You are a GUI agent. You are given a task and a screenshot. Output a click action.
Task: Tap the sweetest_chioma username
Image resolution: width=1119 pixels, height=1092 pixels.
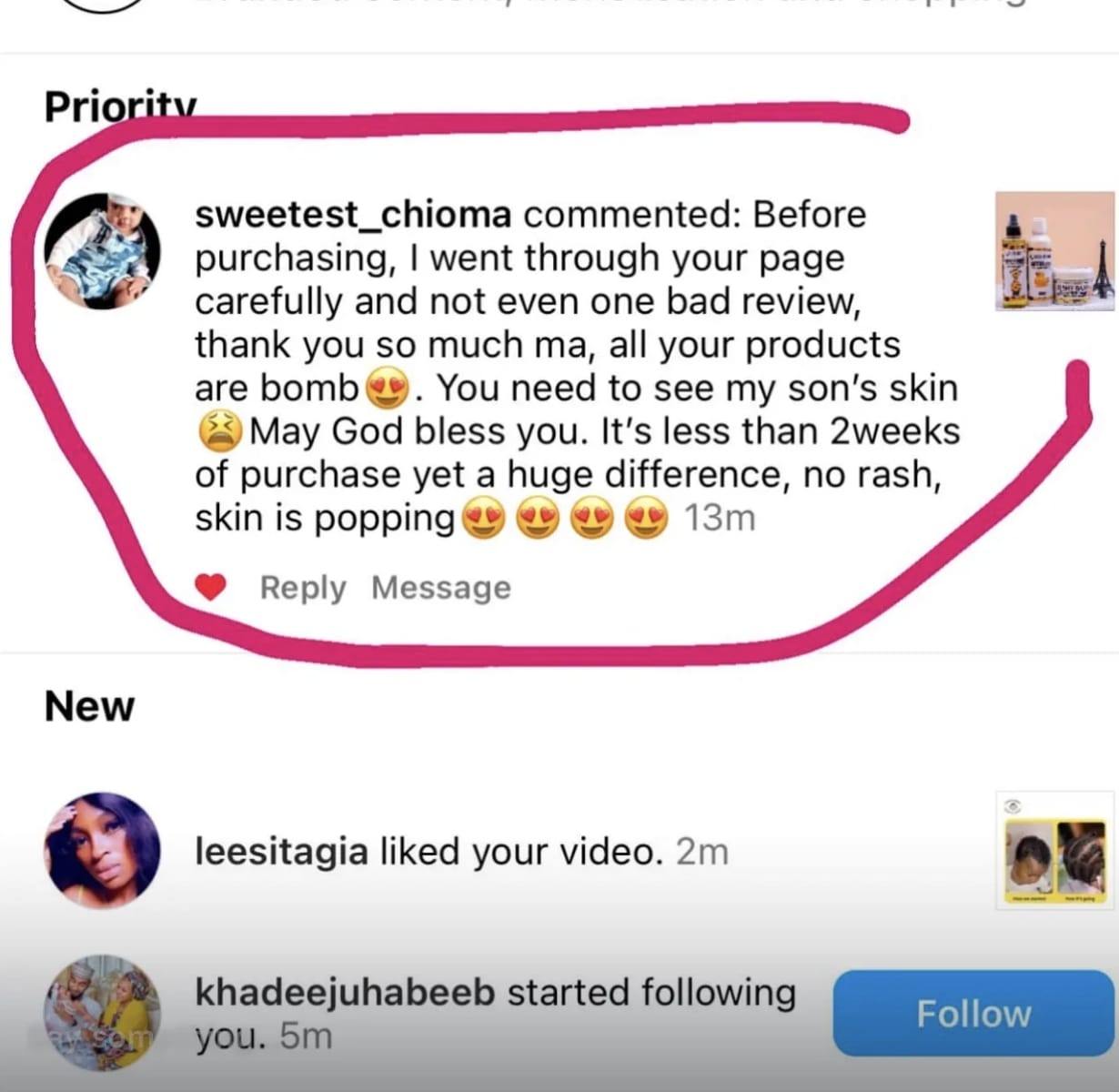pyautogui.click(x=353, y=215)
